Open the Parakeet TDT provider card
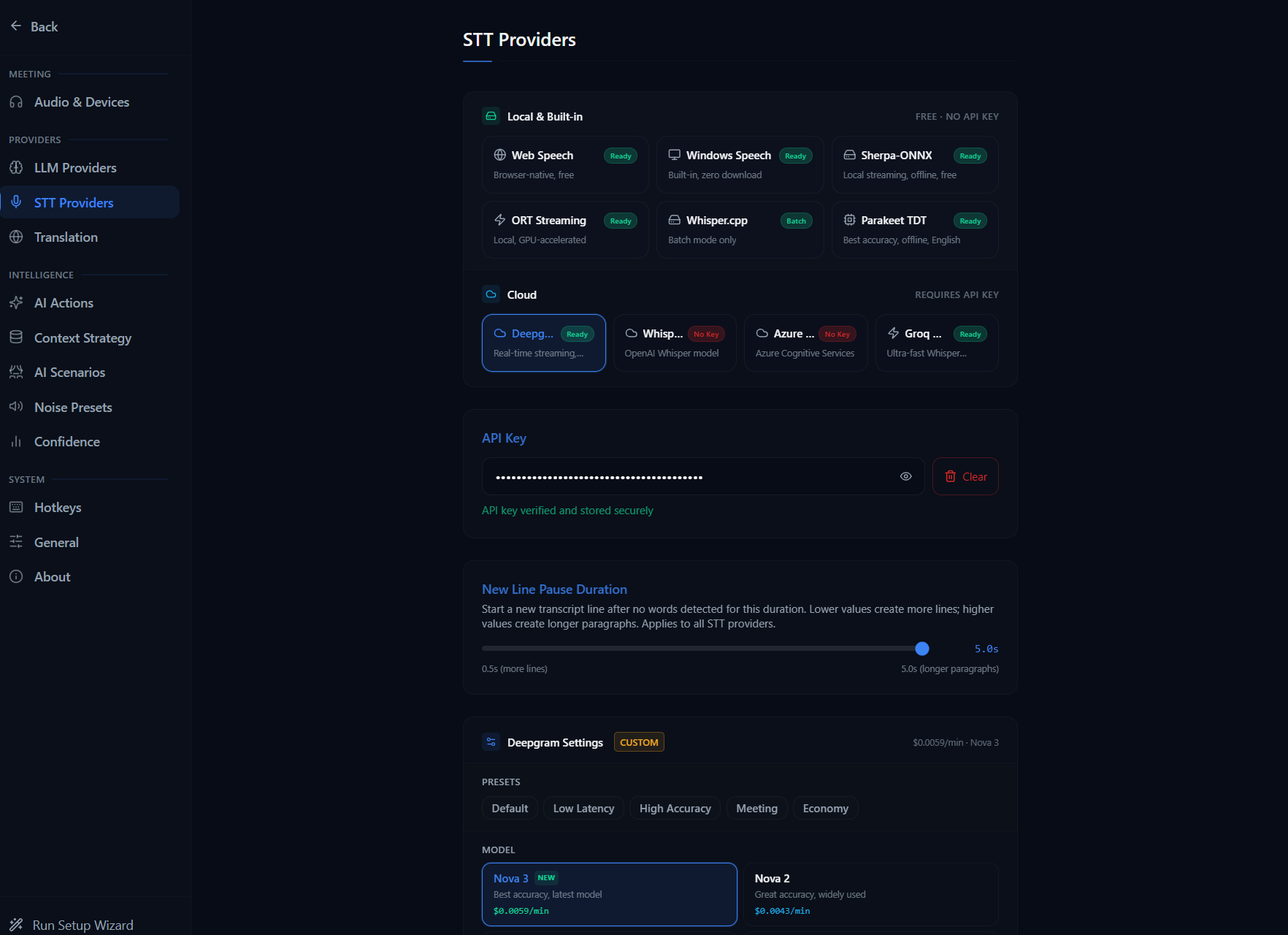Image resolution: width=1288 pixels, height=935 pixels. (914, 229)
